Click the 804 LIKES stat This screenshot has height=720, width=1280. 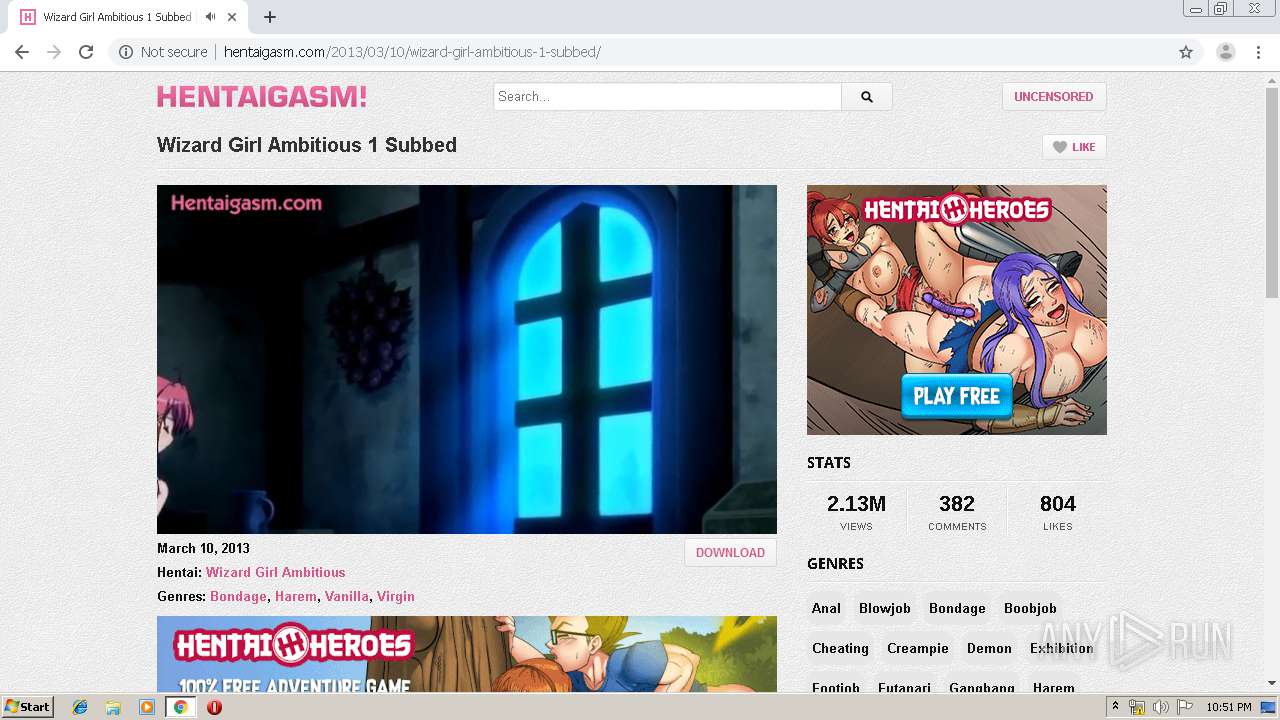click(x=1057, y=511)
